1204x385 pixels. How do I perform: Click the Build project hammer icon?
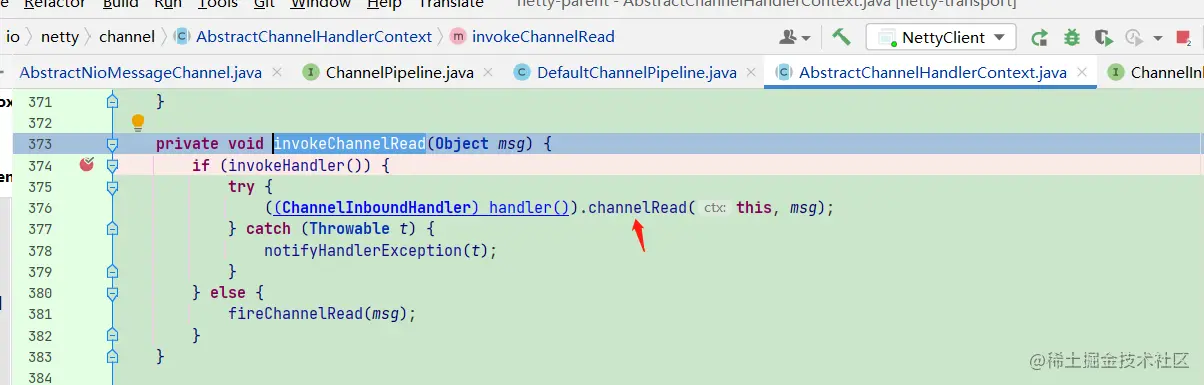click(841, 37)
